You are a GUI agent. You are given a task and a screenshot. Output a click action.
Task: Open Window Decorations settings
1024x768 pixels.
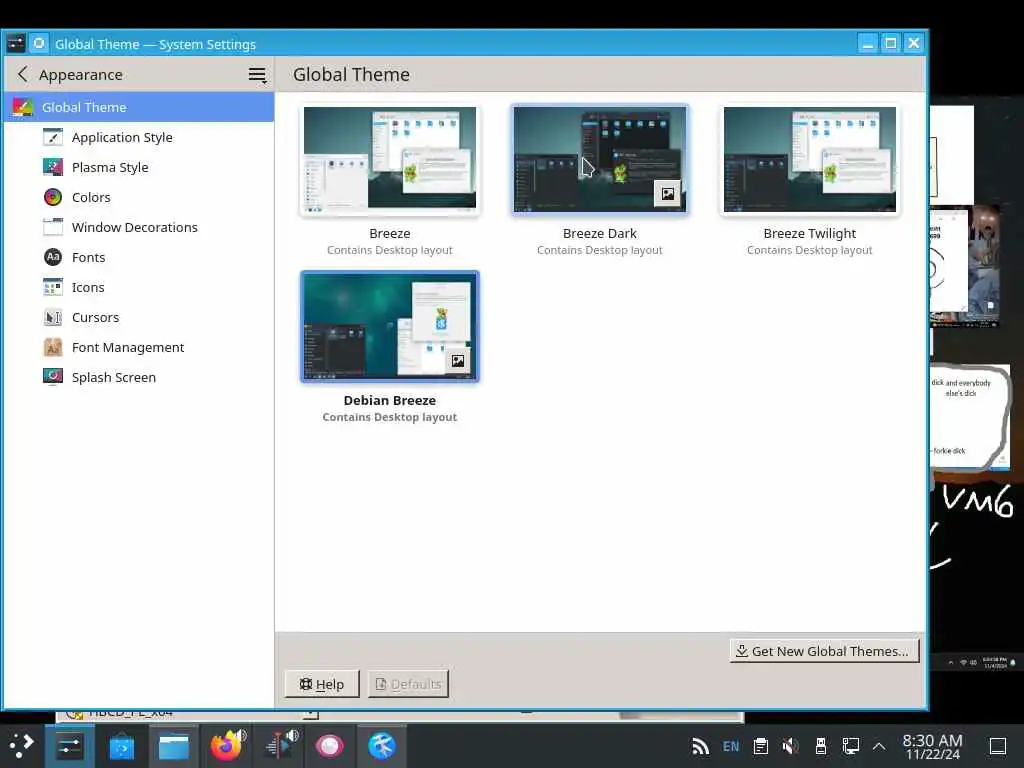tap(138, 227)
